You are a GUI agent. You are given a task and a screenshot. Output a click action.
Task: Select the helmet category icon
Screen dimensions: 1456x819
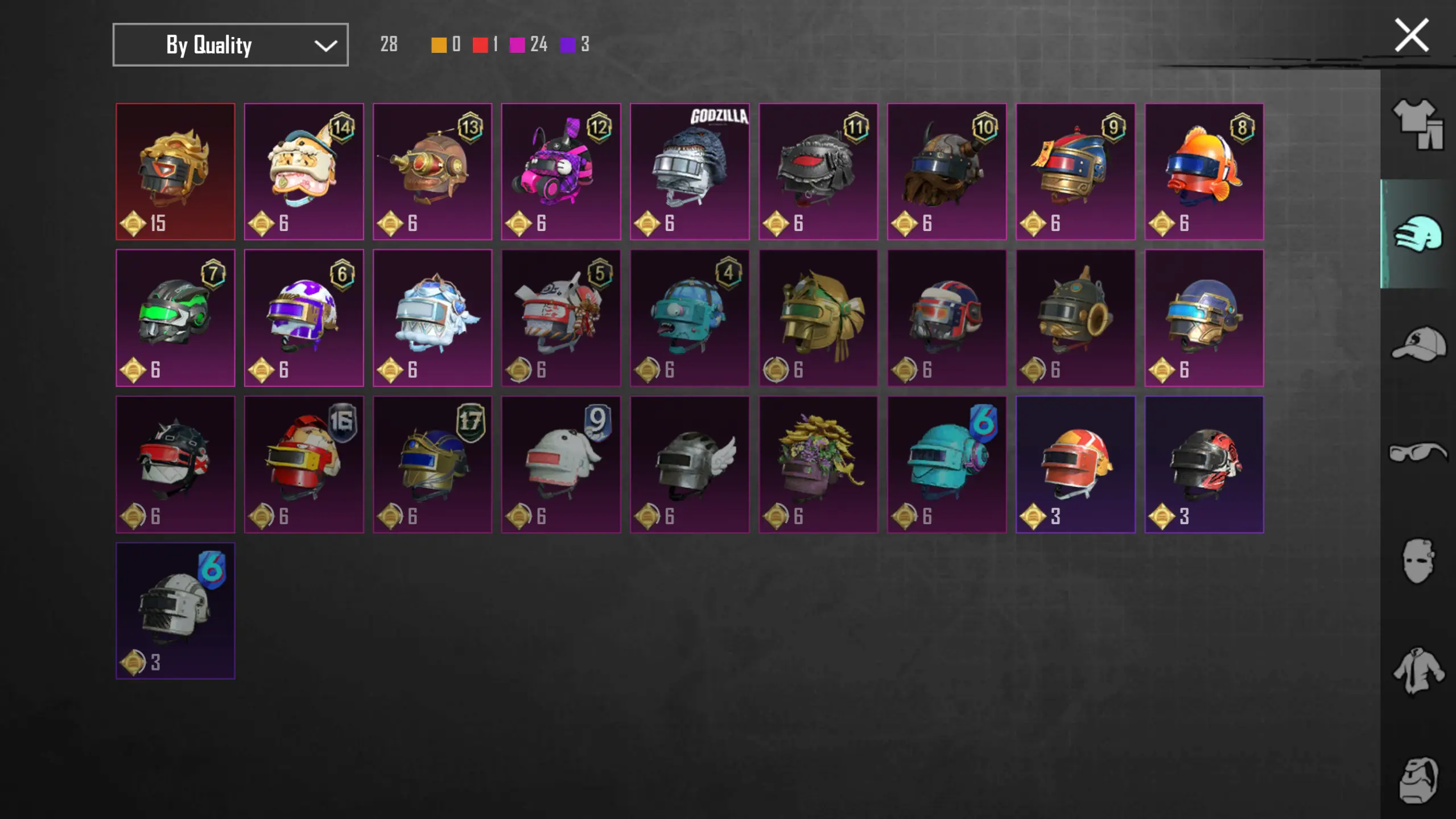(x=1417, y=233)
